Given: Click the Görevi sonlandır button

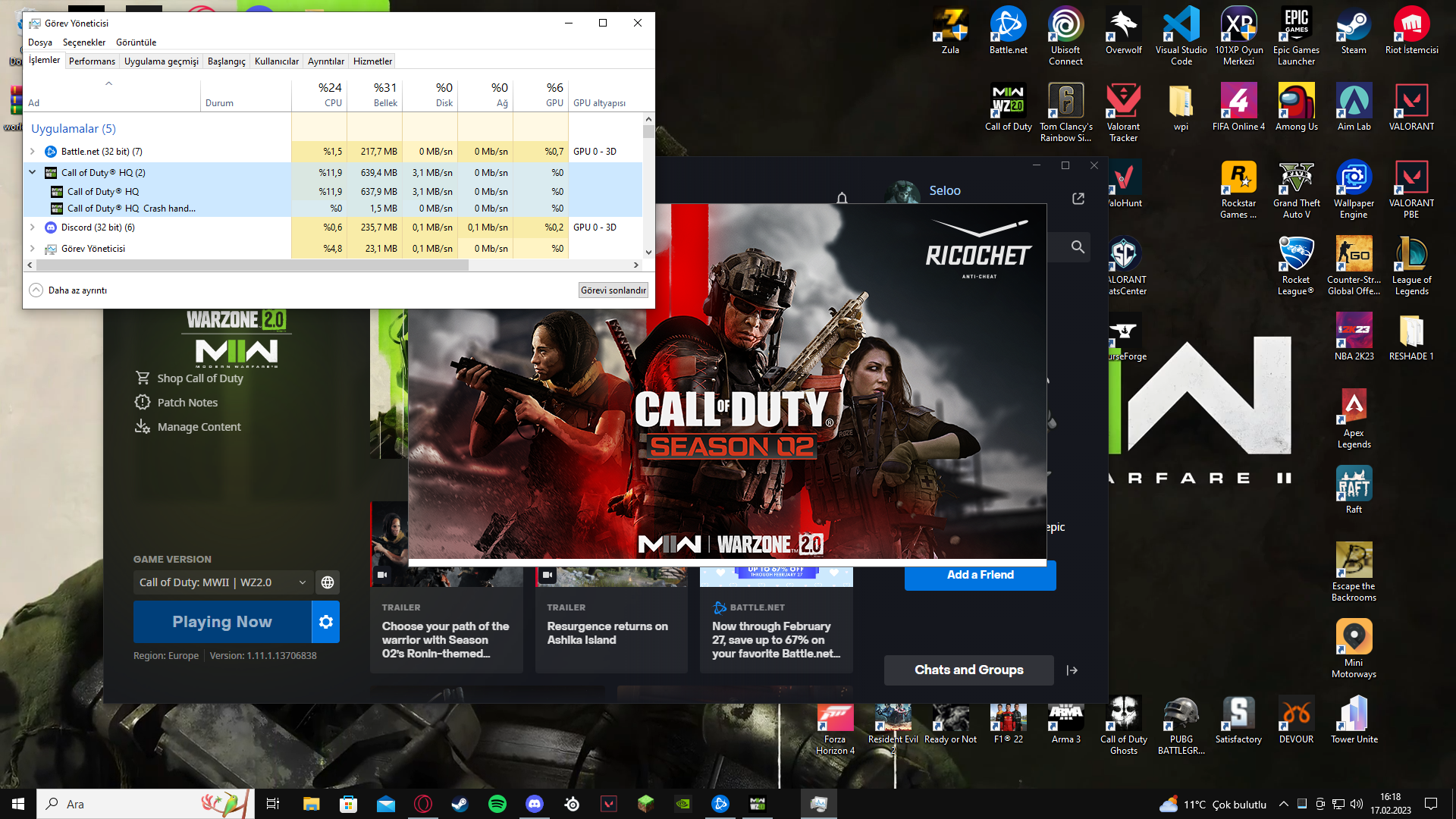Looking at the screenshot, I should (x=613, y=290).
